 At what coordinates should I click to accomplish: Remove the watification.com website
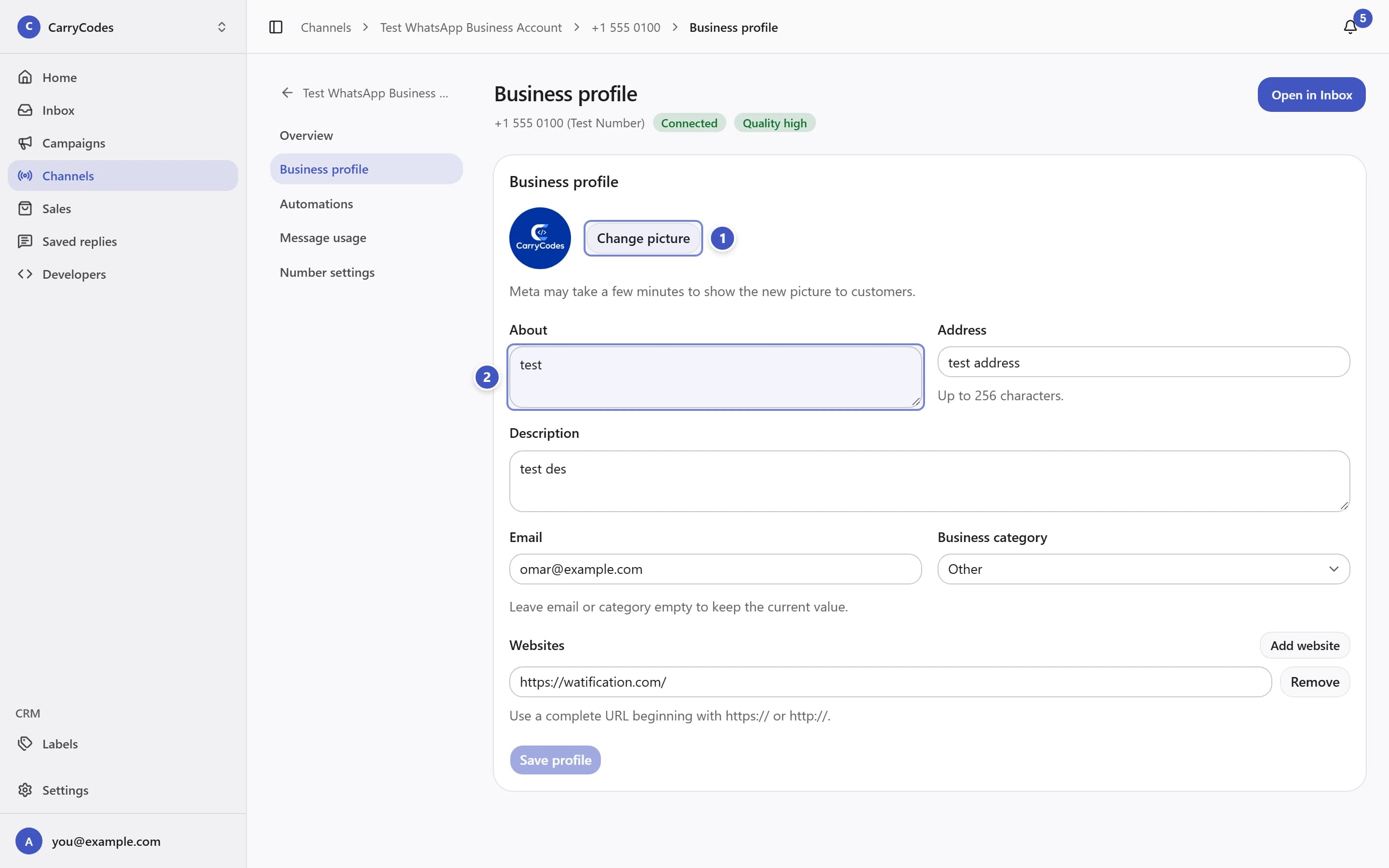tap(1314, 682)
